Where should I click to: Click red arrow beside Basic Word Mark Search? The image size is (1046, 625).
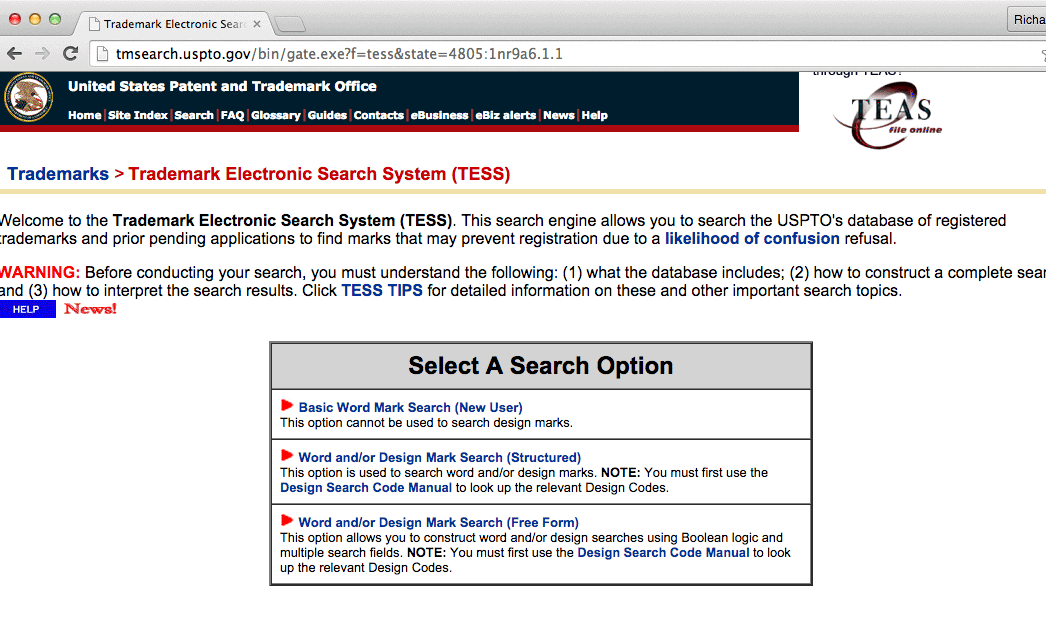pyautogui.click(x=287, y=406)
